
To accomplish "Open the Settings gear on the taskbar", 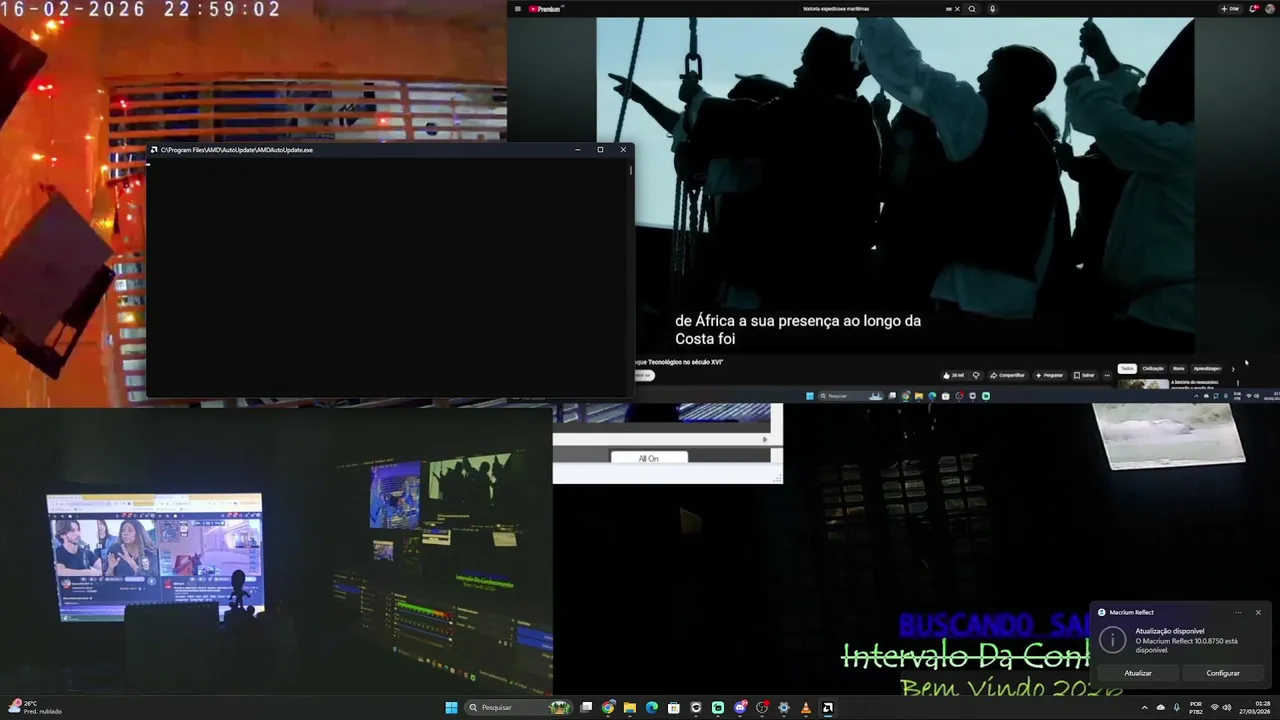I will (x=783, y=708).
